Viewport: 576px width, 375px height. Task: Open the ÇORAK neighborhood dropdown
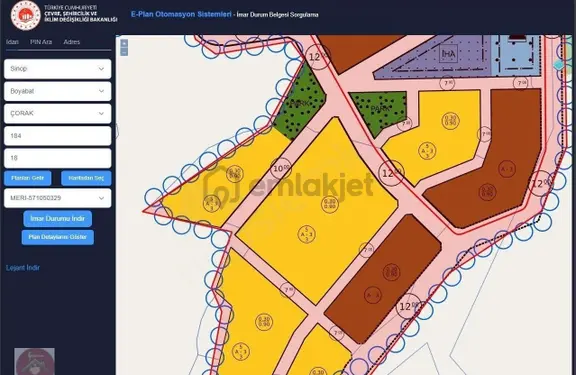58,113
